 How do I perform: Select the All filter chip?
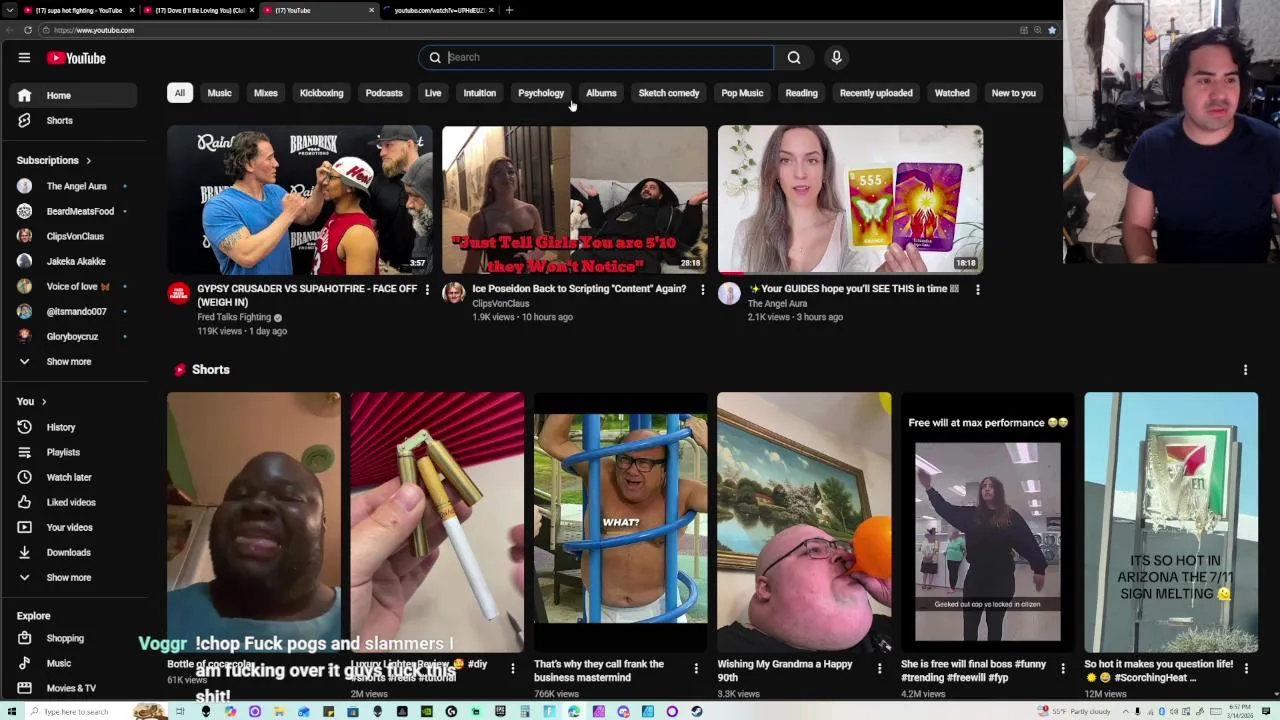click(180, 93)
